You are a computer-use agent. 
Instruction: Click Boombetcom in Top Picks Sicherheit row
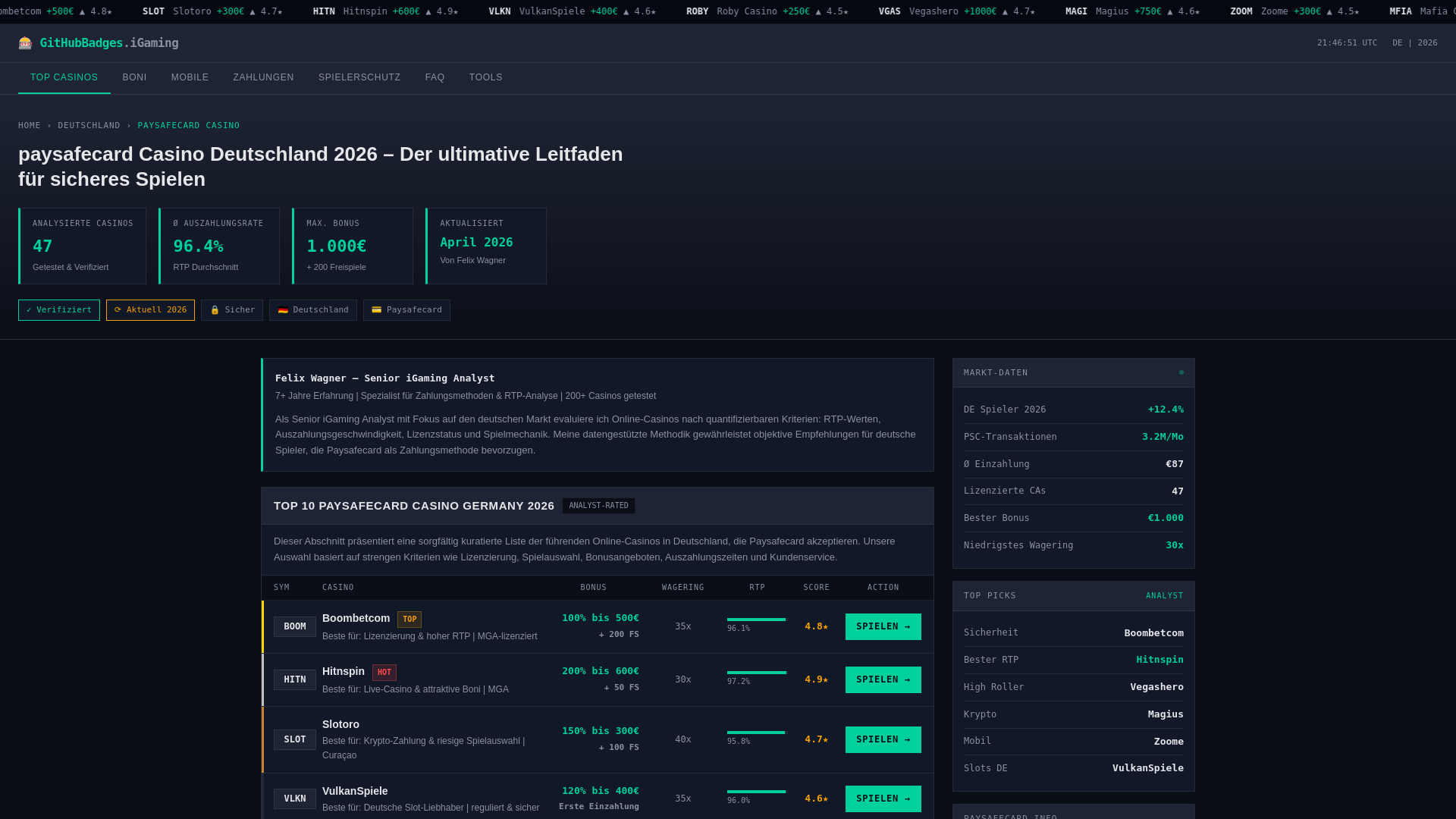1153,633
